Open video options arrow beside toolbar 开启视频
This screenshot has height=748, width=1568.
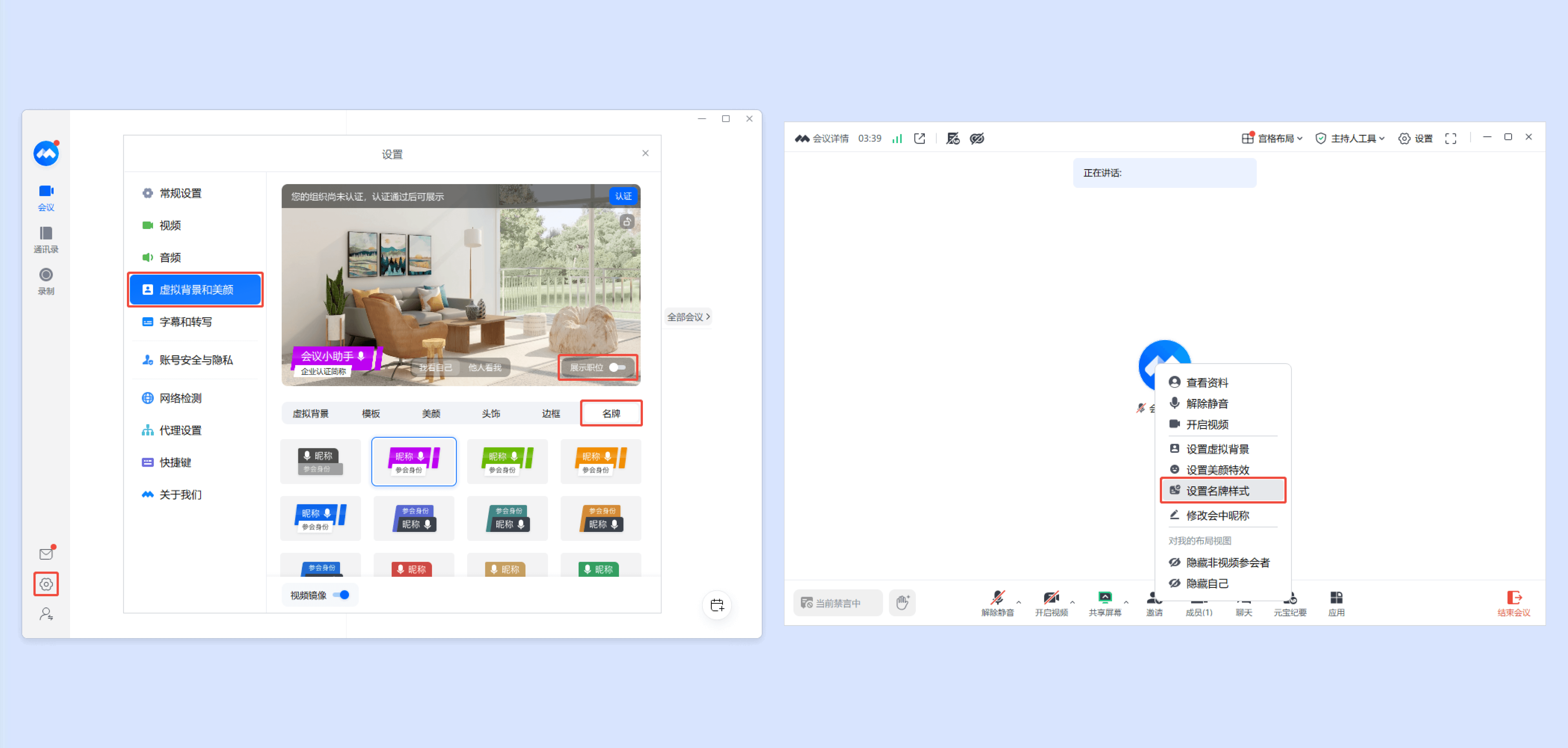[x=1073, y=602]
